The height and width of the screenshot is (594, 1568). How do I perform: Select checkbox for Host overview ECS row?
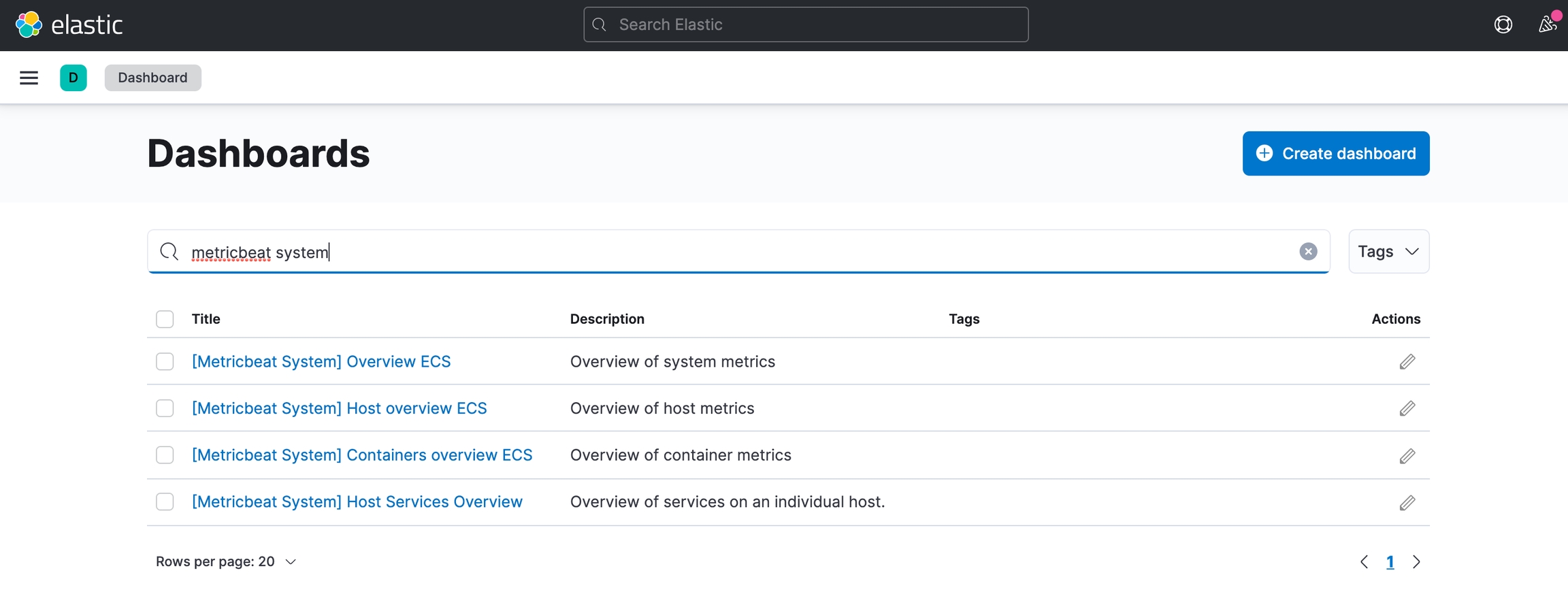click(x=165, y=408)
